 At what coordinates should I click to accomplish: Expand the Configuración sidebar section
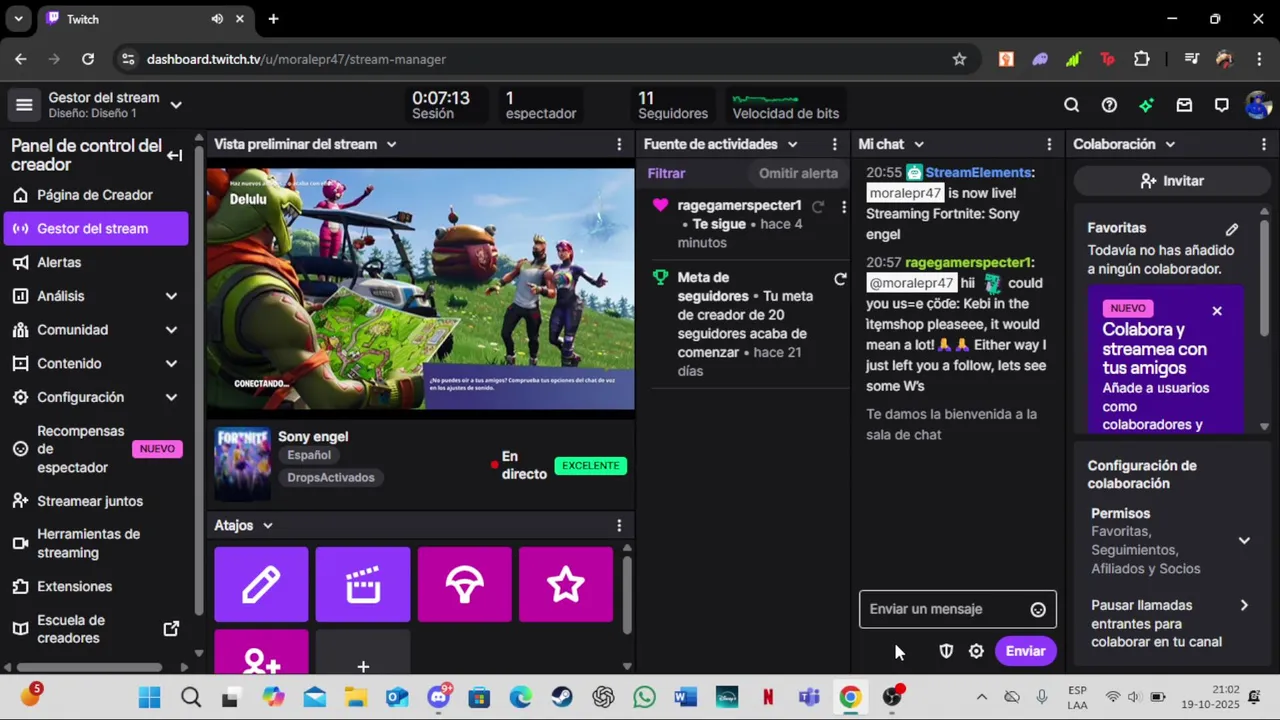coord(171,397)
